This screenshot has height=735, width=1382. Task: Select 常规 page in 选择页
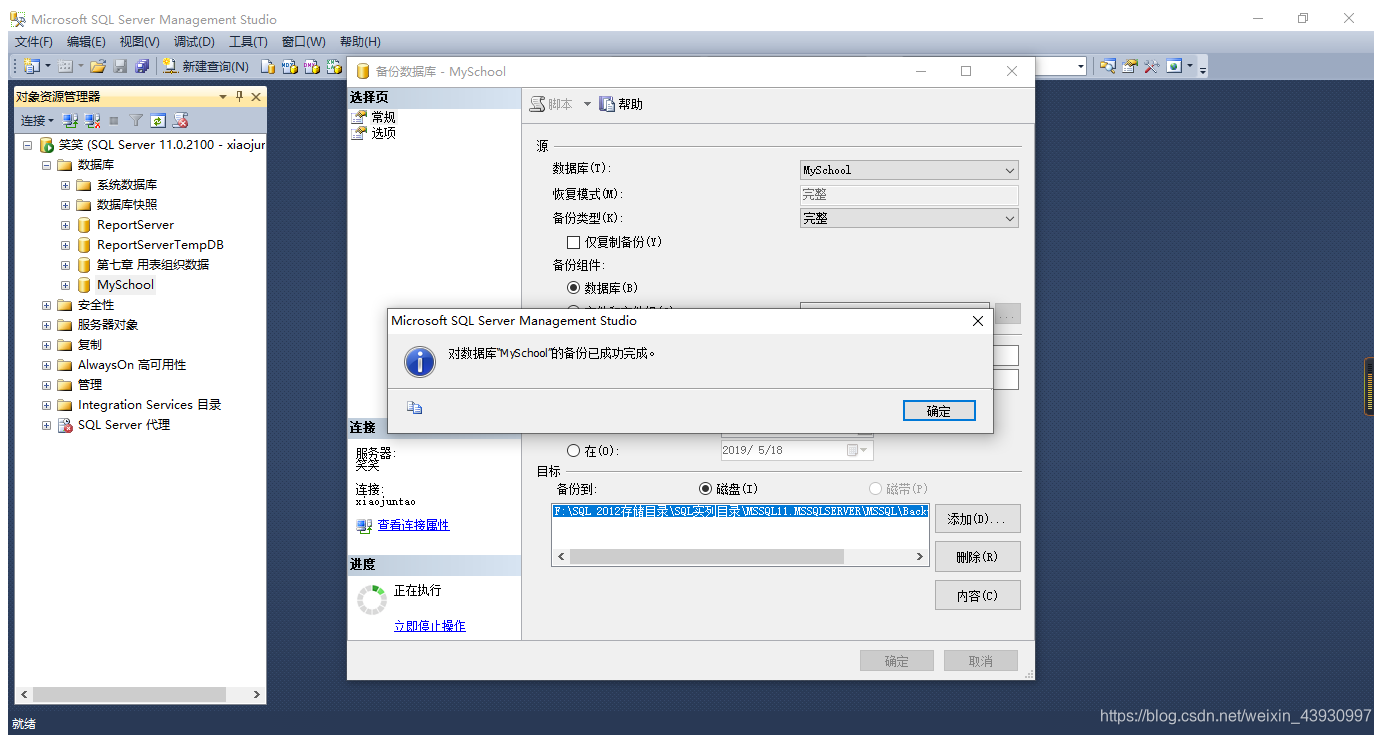pos(383,117)
